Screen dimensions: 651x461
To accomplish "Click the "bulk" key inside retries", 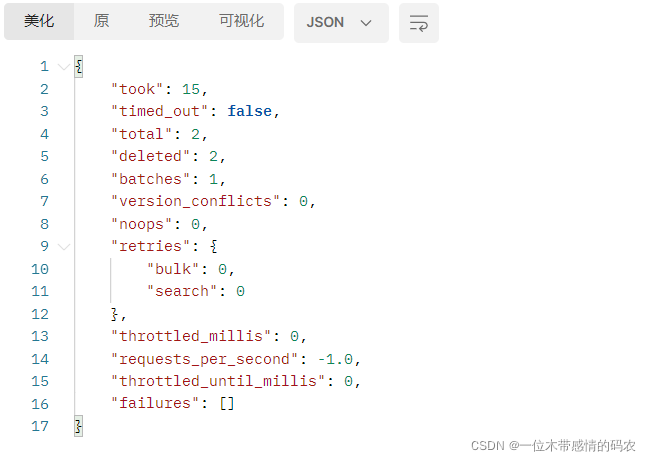I will (173, 269).
